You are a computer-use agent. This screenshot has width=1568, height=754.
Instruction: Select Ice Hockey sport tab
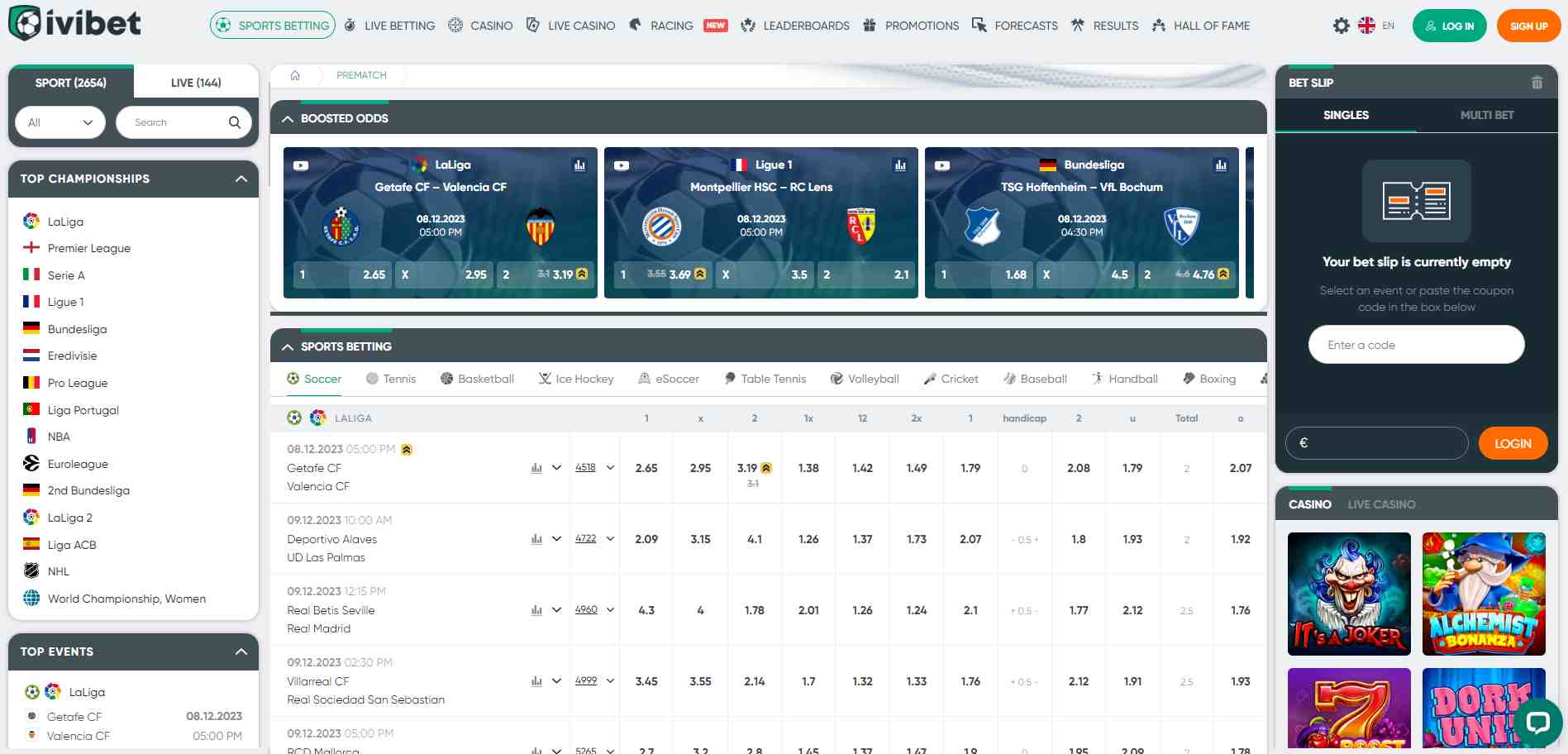click(x=576, y=379)
